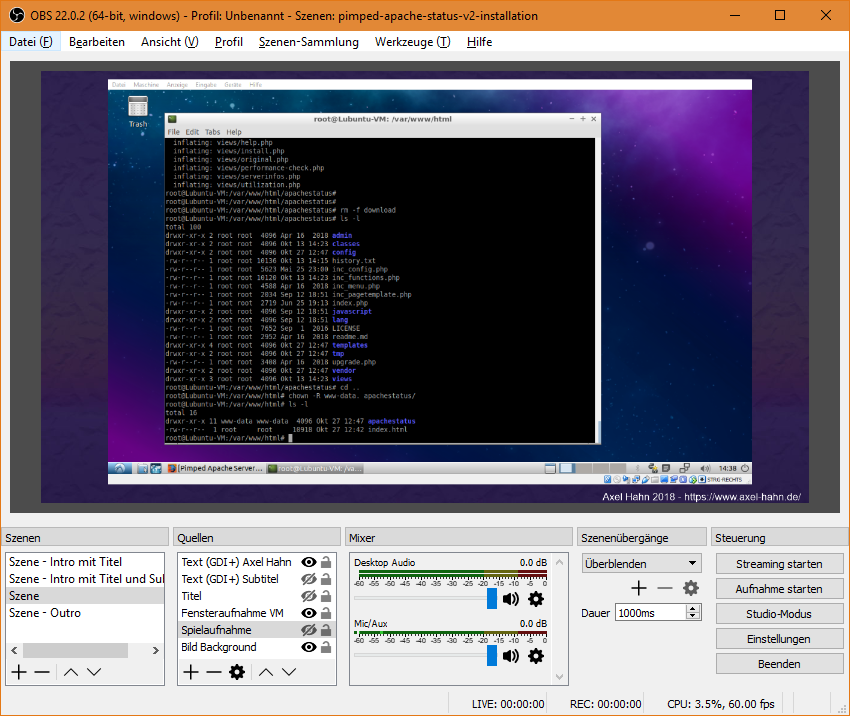Add a scene transition with plus
The width and height of the screenshot is (850, 716).
639,588
